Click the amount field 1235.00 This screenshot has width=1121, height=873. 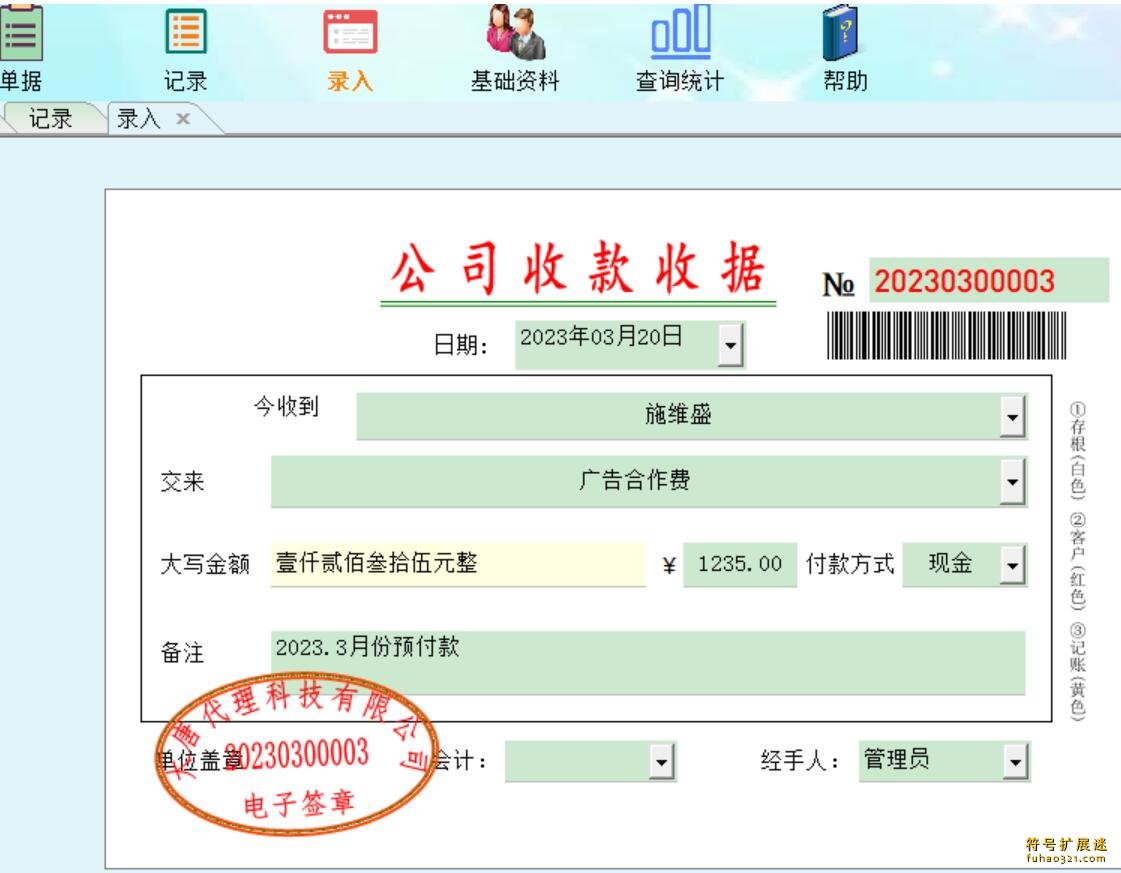point(740,564)
